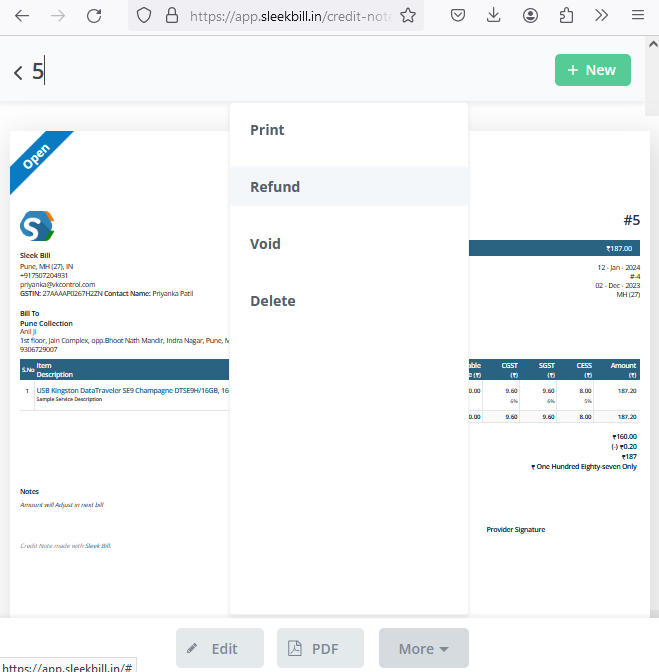Image resolution: width=659 pixels, height=672 pixels.
Task: Select Print from the More menu
Action: (x=267, y=130)
